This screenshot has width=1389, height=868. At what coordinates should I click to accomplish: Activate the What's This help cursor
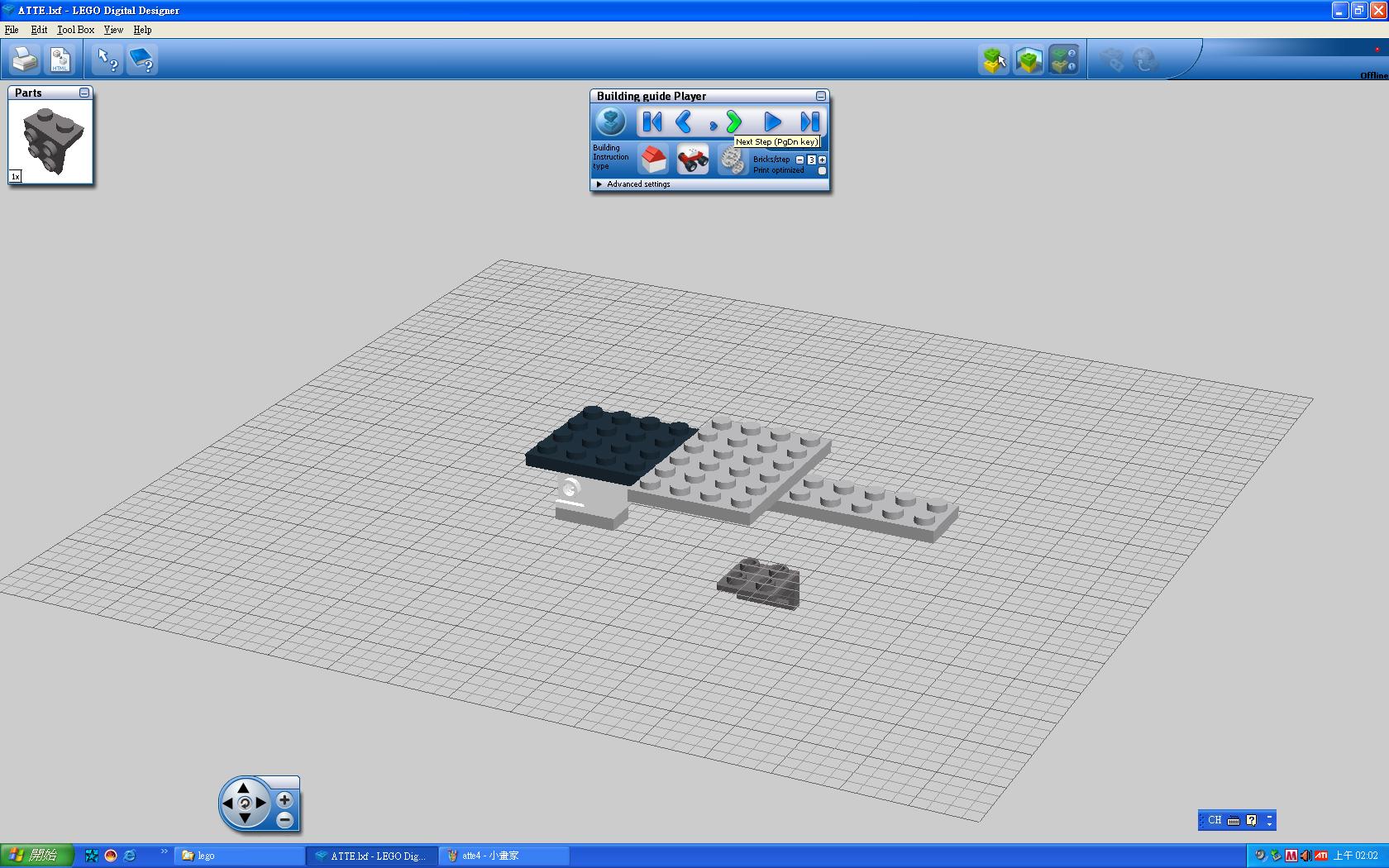click(107, 60)
